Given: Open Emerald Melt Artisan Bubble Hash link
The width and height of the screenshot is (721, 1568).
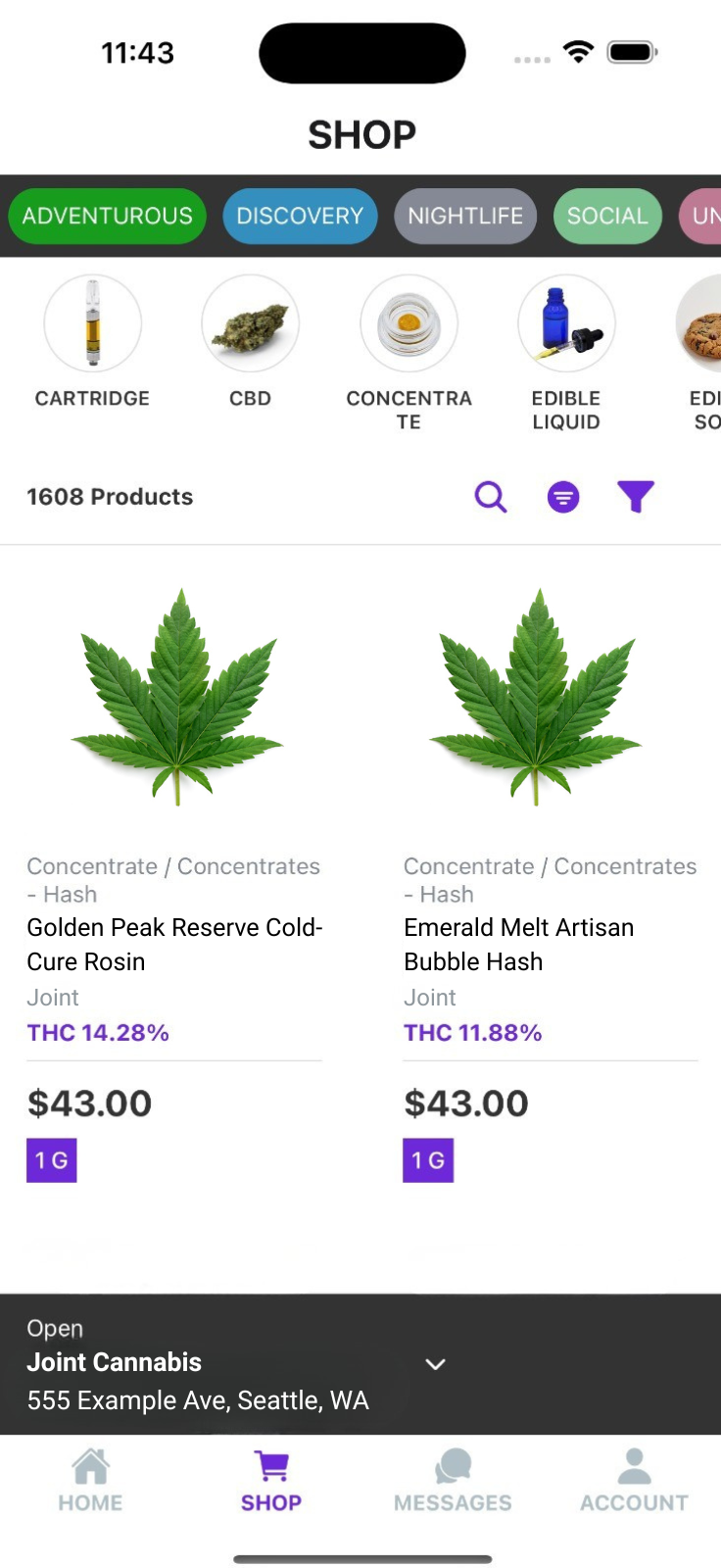Looking at the screenshot, I should [x=519, y=944].
